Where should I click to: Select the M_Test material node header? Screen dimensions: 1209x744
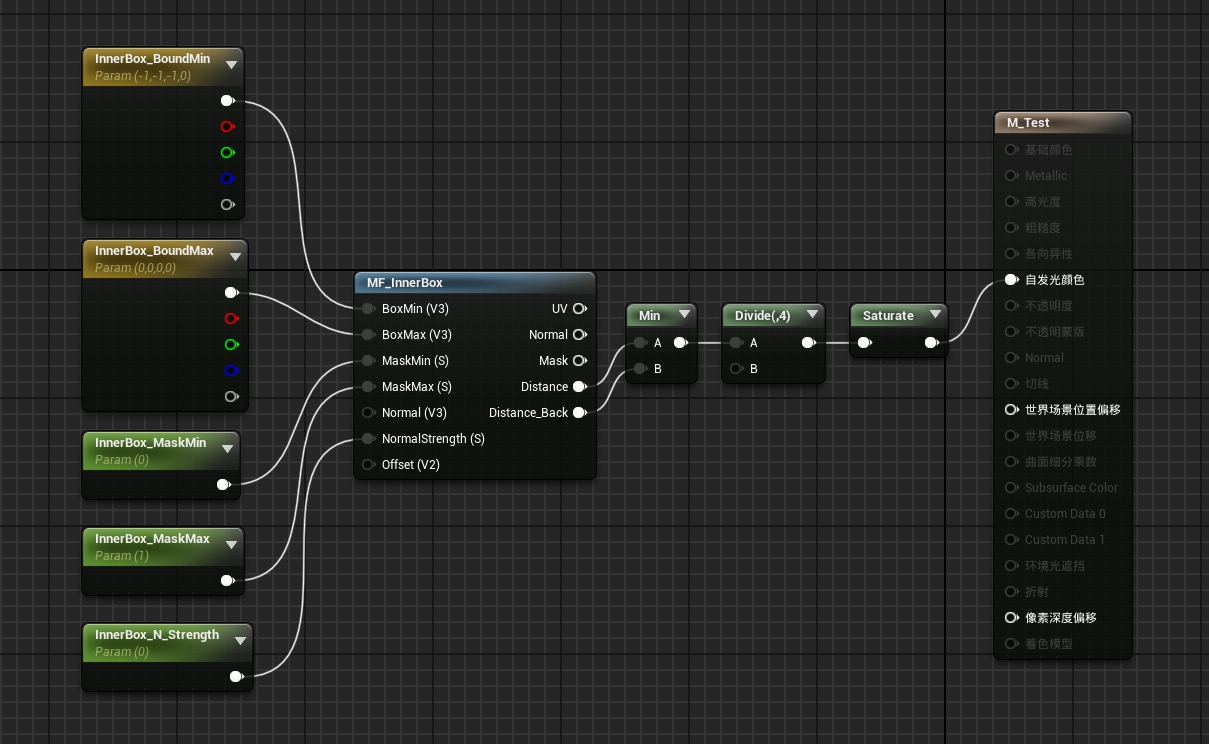click(x=1028, y=123)
